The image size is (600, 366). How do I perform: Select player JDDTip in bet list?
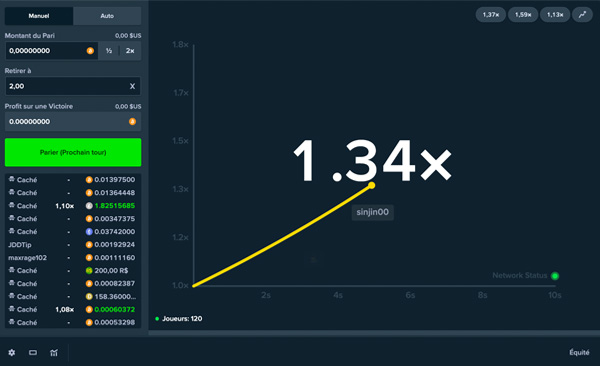pos(20,245)
